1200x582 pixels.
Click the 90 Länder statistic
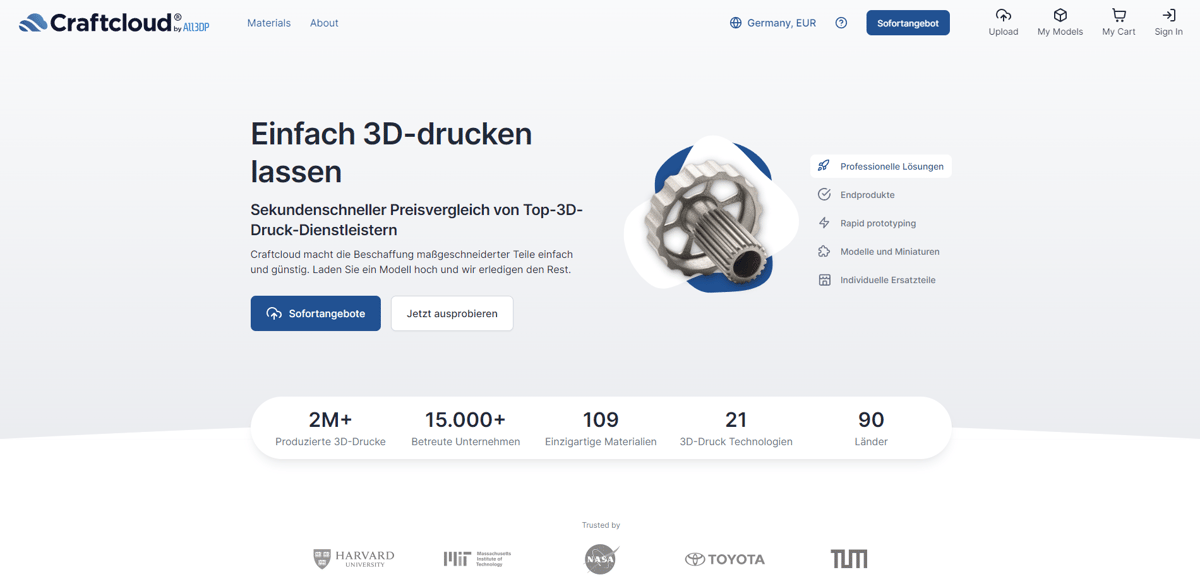click(x=871, y=429)
